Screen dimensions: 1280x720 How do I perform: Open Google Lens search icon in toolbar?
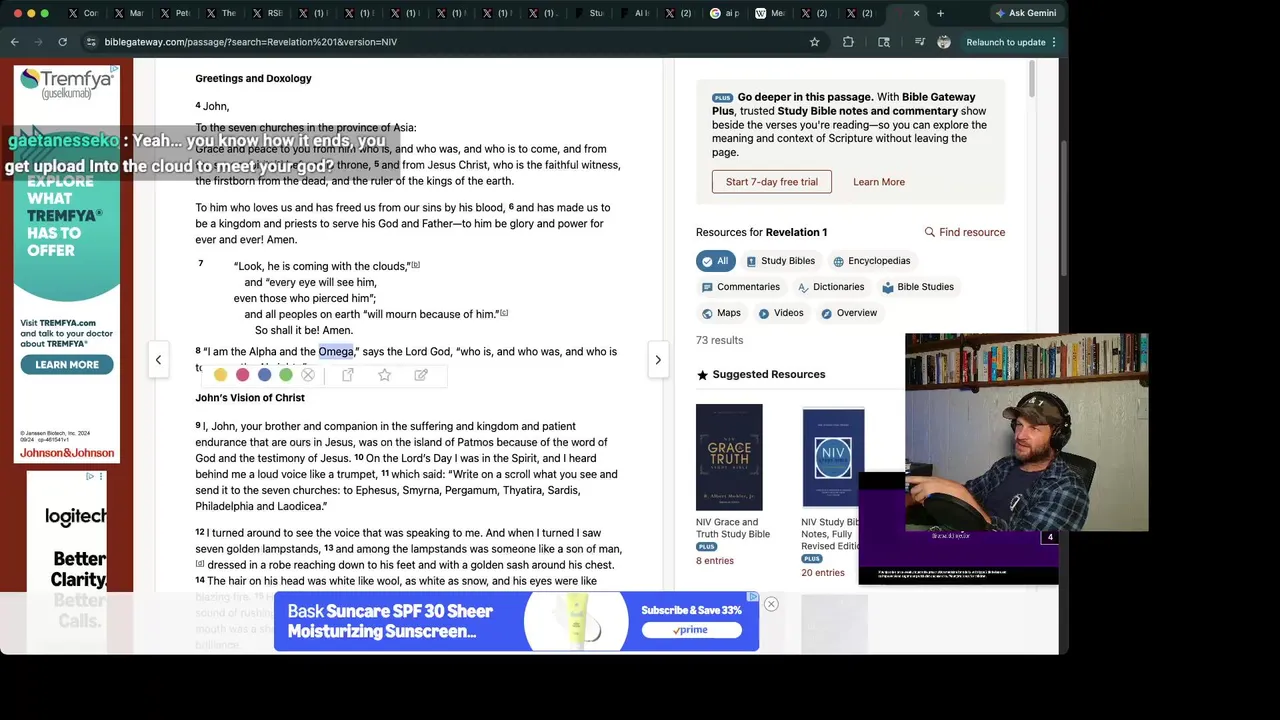pos(884,42)
